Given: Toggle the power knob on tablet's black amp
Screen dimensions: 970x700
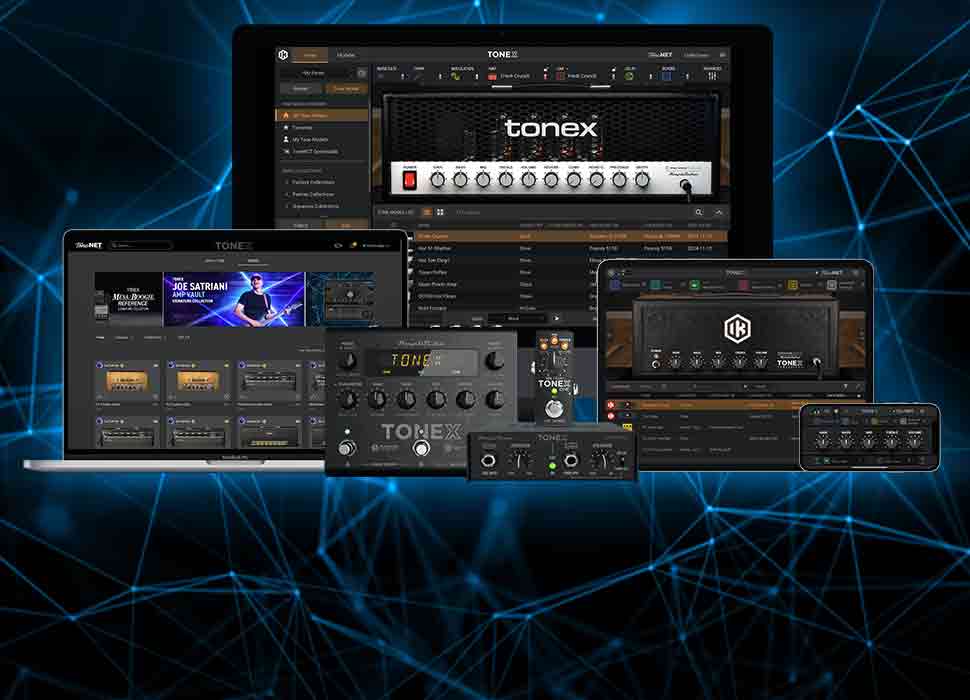Looking at the screenshot, I should coord(656,364).
